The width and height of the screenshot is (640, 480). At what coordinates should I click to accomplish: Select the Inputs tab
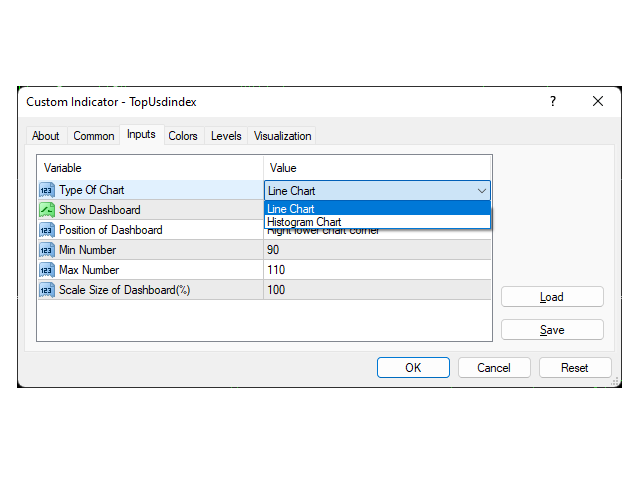point(141,134)
